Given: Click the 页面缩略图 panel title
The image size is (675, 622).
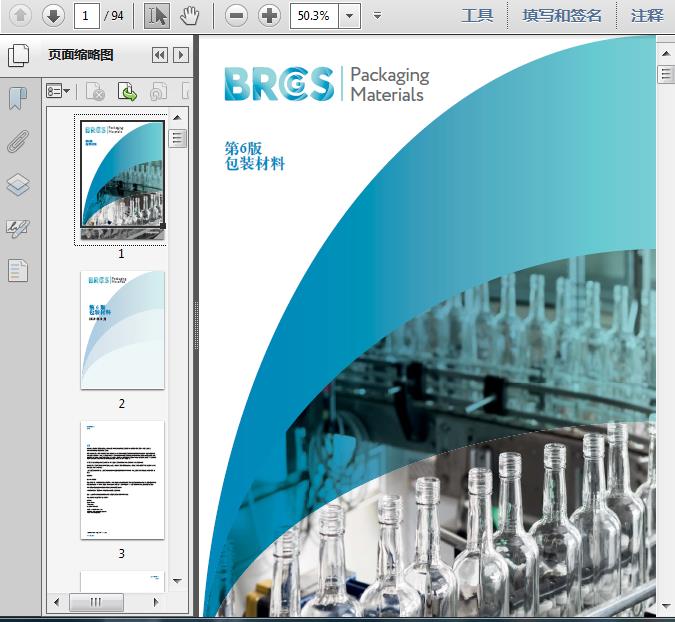Looking at the screenshot, I should point(81,55).
